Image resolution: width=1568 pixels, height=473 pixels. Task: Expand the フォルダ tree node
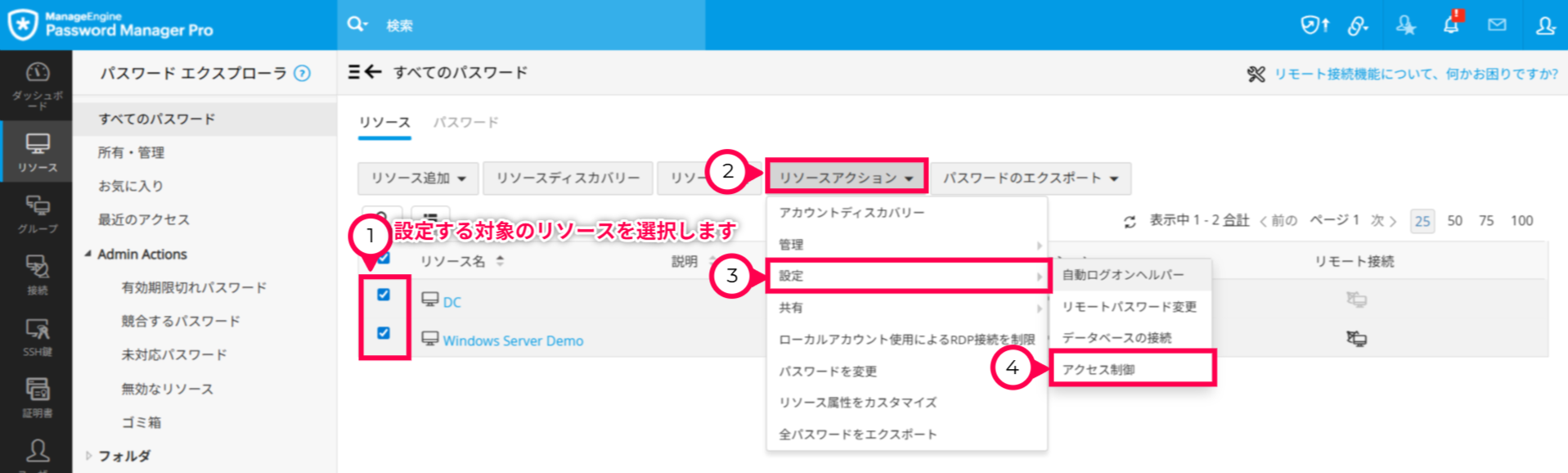pos(89,456)
